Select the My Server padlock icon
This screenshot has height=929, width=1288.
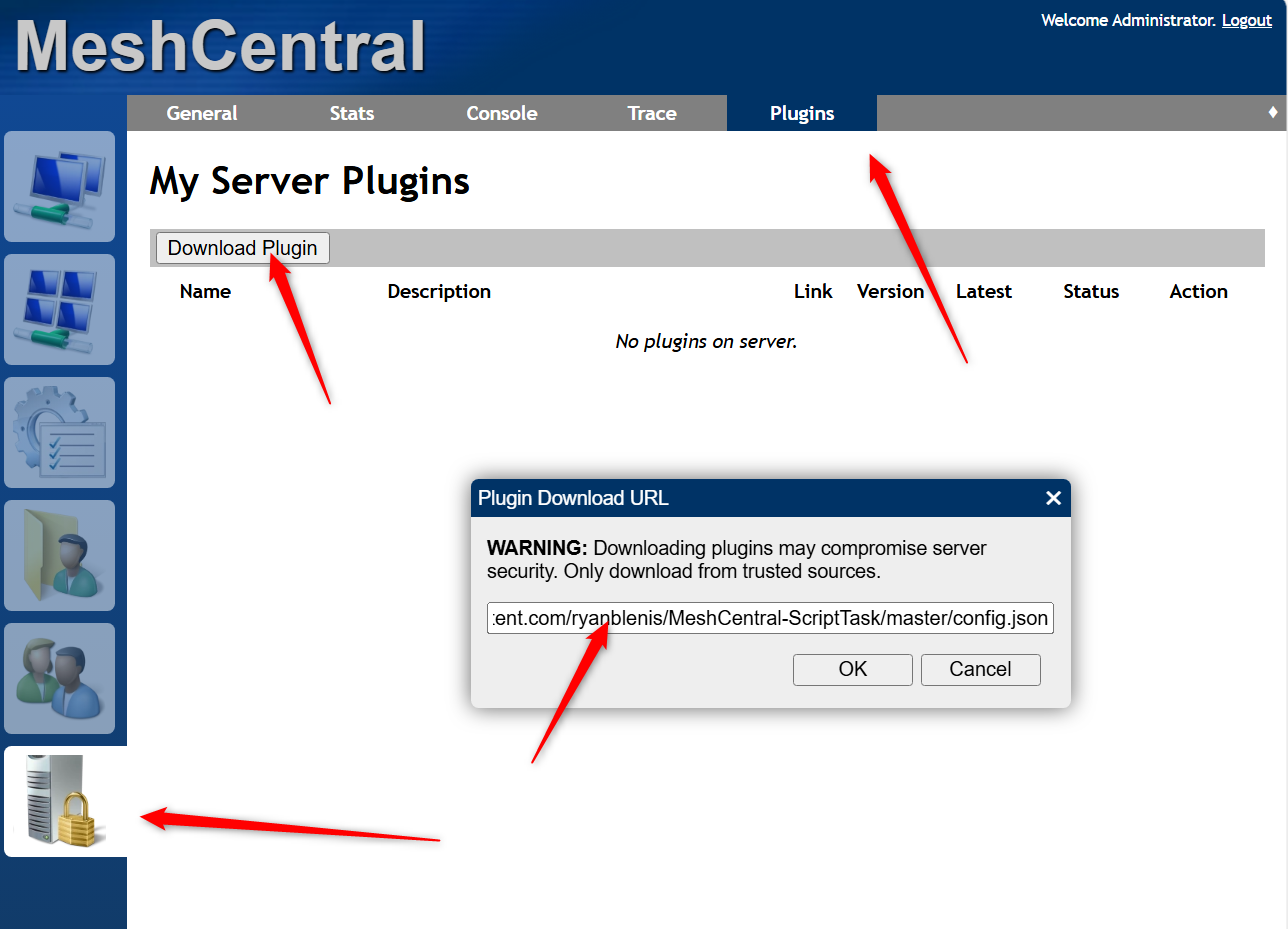pyautogui.click(x=64, y=801)
